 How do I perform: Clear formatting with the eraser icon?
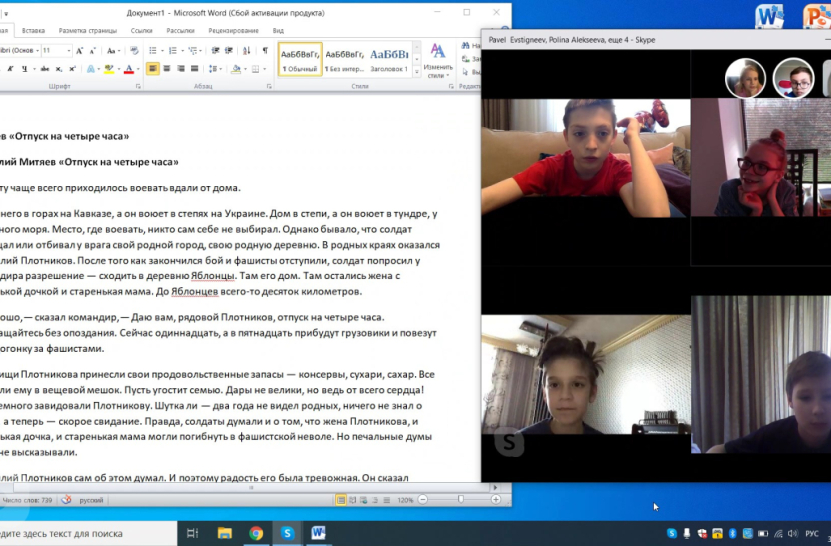click(x=134, y=51)
